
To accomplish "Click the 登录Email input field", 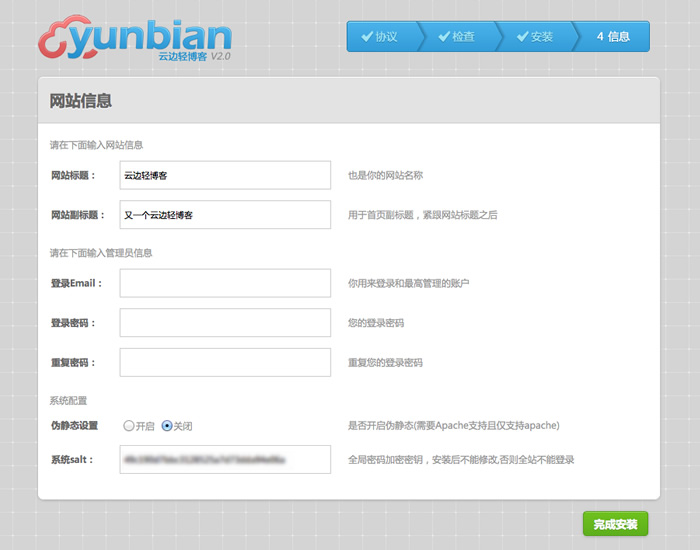I will click(x=225, y=283).
